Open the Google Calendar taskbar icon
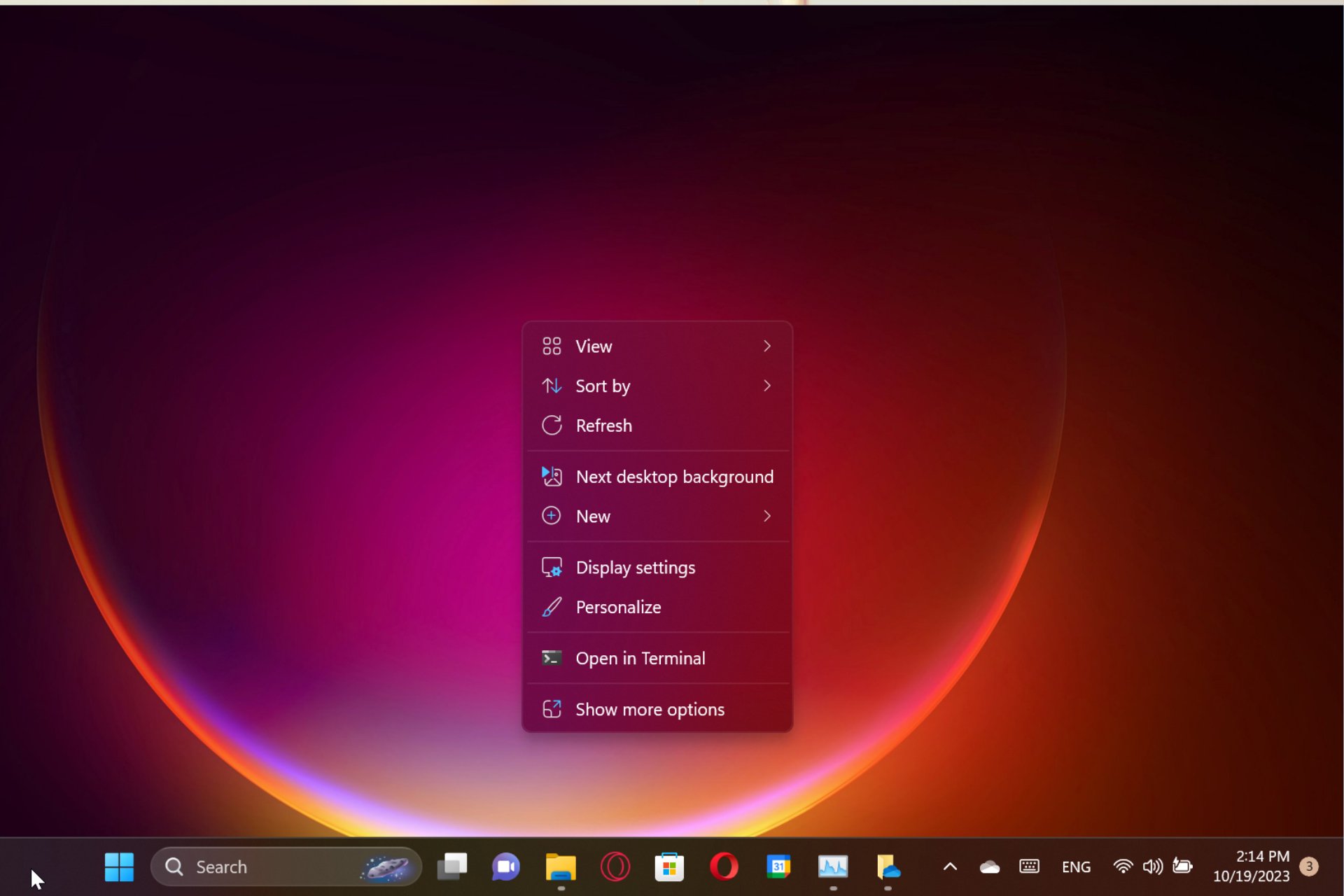1344x896 pixels. (x=778, y=867)
